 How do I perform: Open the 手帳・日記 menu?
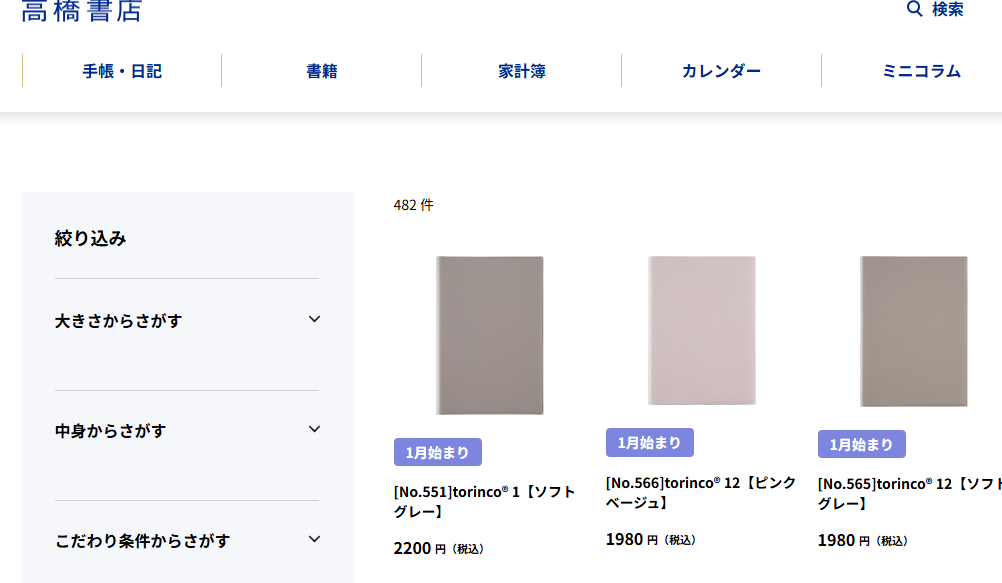tap(122, 71)
